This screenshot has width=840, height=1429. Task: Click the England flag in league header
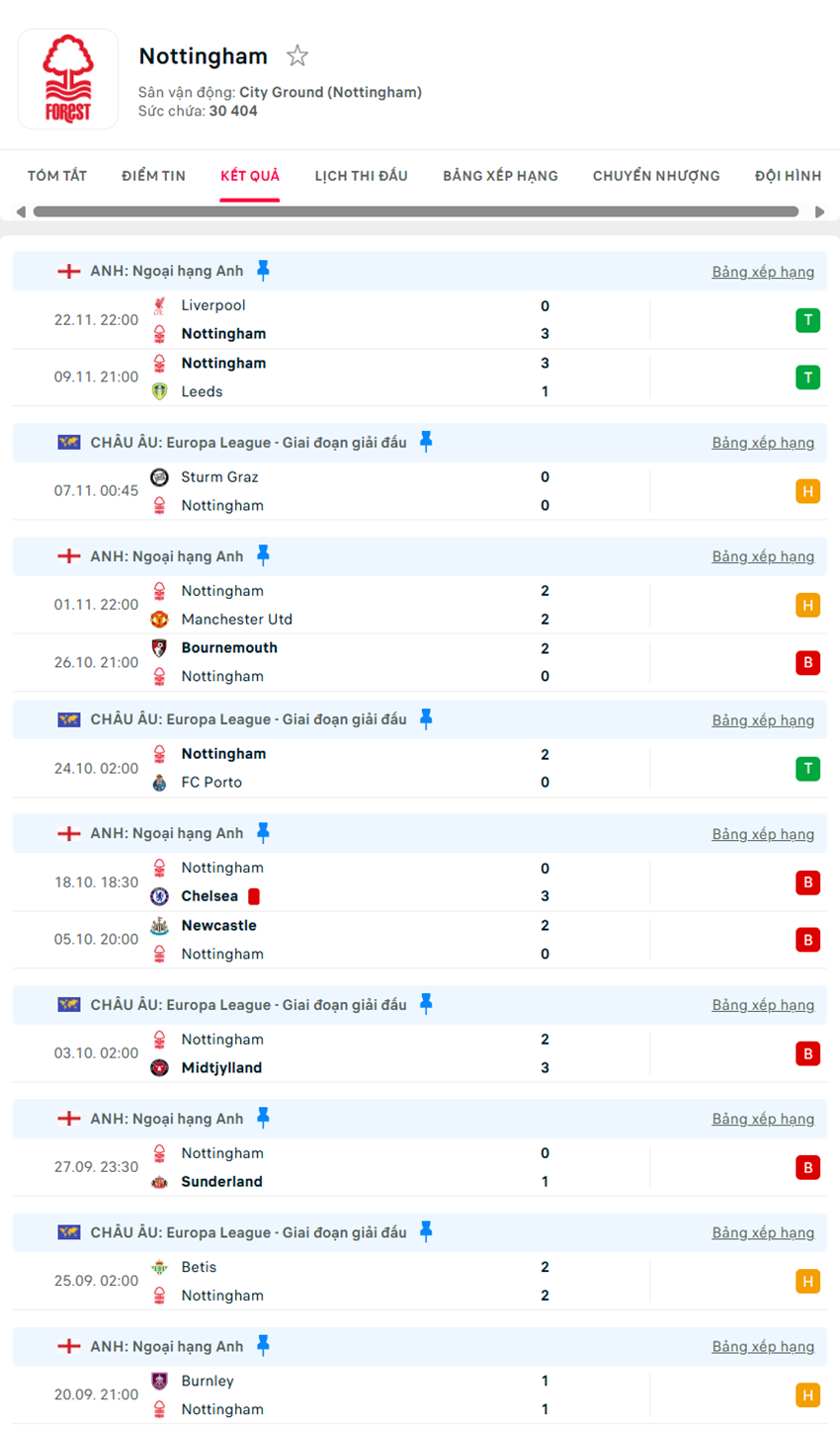pos(69,271)
